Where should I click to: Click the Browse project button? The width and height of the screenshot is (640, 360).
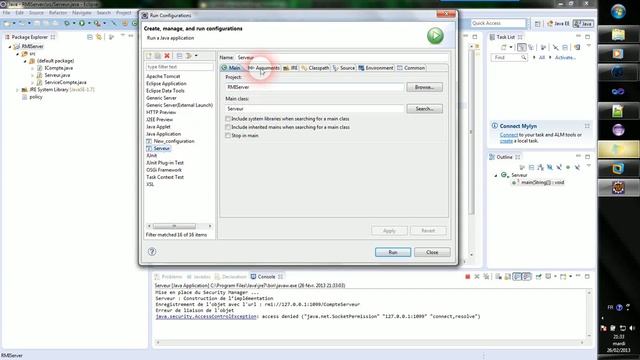[424, 87]
